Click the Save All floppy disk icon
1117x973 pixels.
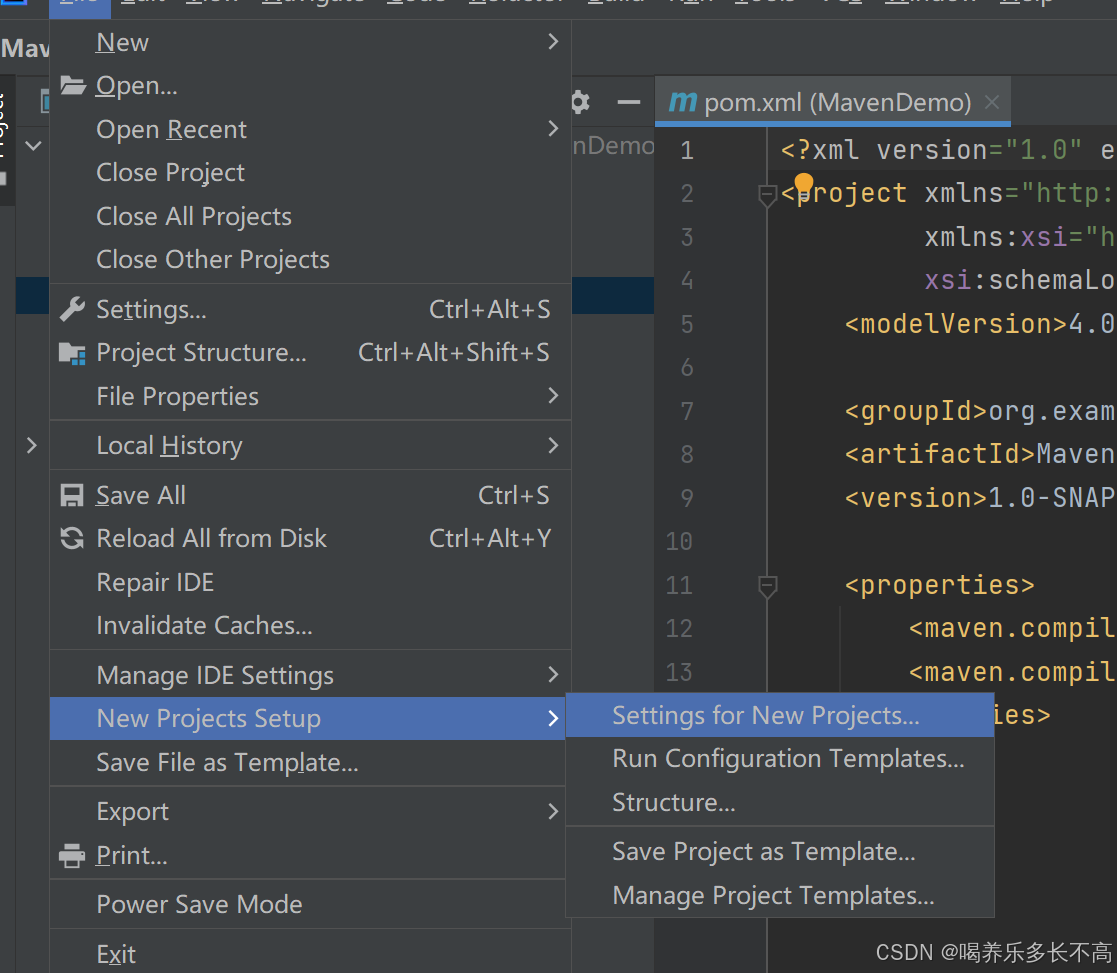[72, 496]
